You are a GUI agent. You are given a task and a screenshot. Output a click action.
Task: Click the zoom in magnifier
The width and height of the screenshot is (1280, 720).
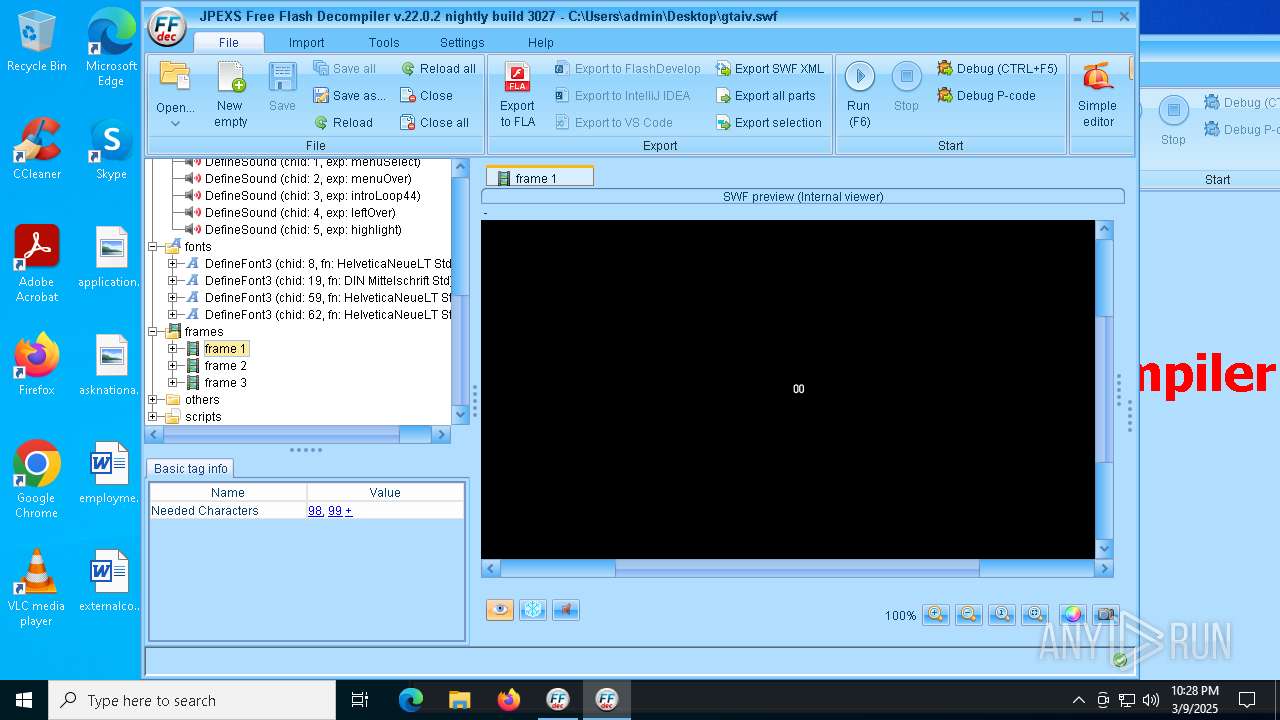936,615
